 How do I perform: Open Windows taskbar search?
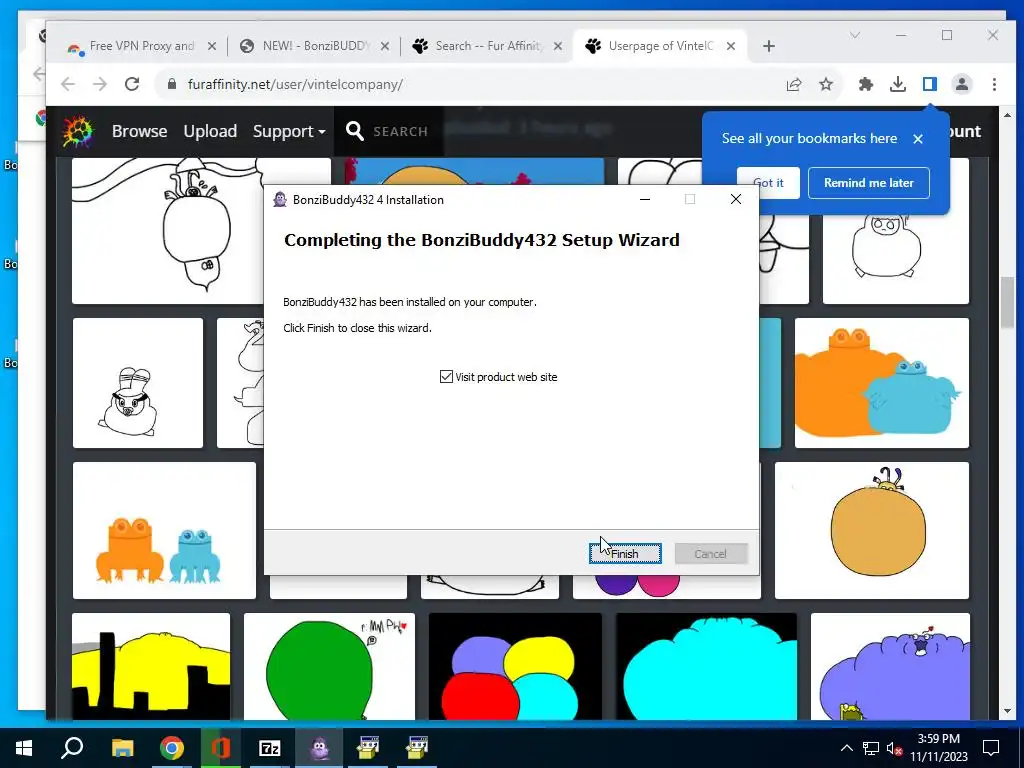click(72, 748)
